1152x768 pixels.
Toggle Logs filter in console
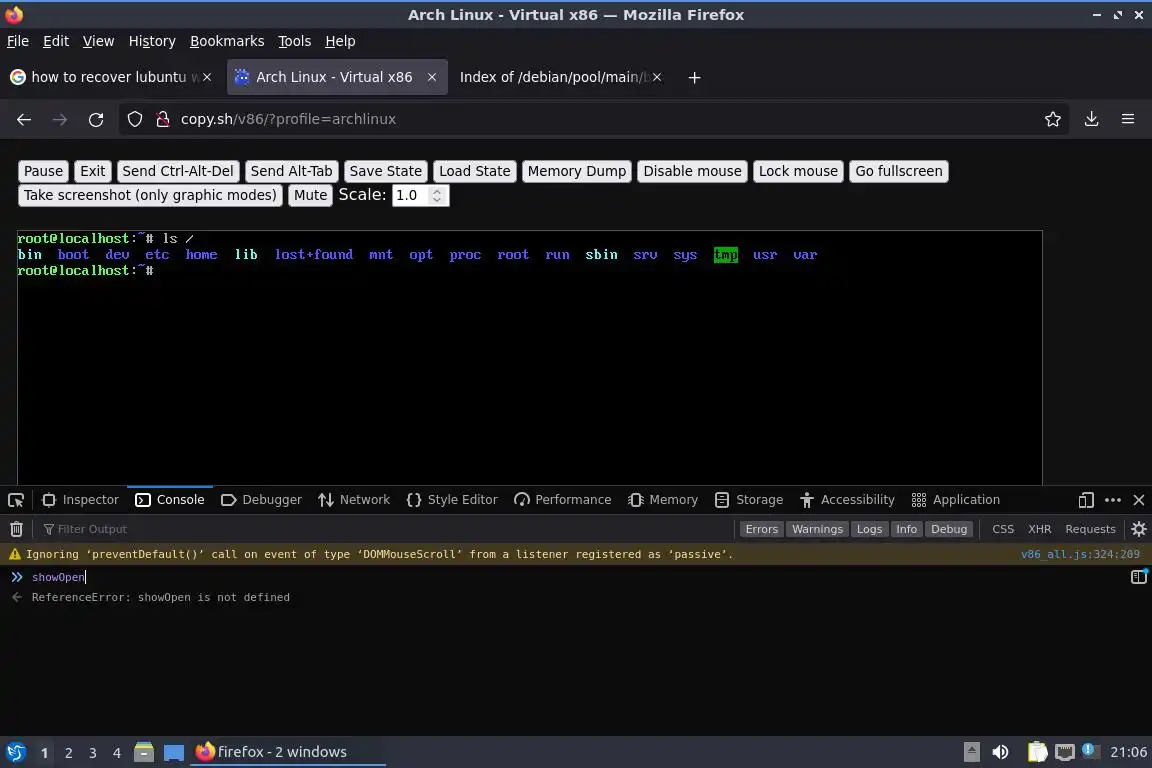(869, 529)
